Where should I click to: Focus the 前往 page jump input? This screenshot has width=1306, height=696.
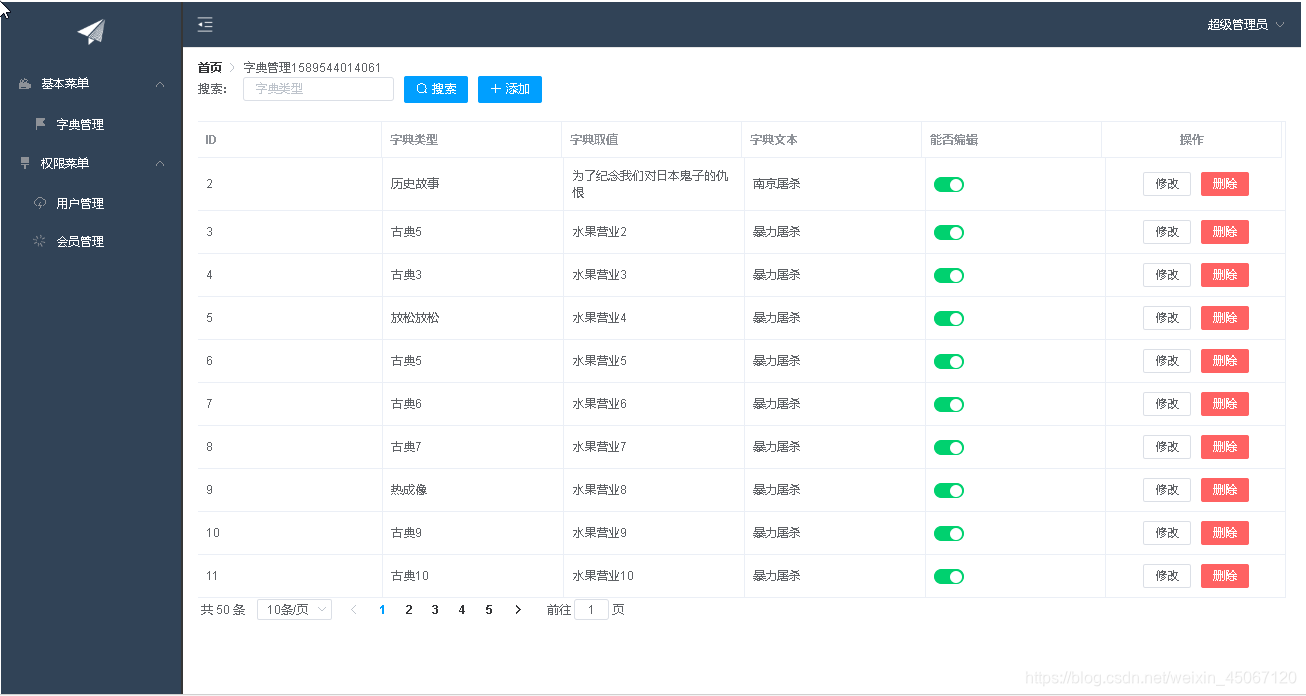591,610
